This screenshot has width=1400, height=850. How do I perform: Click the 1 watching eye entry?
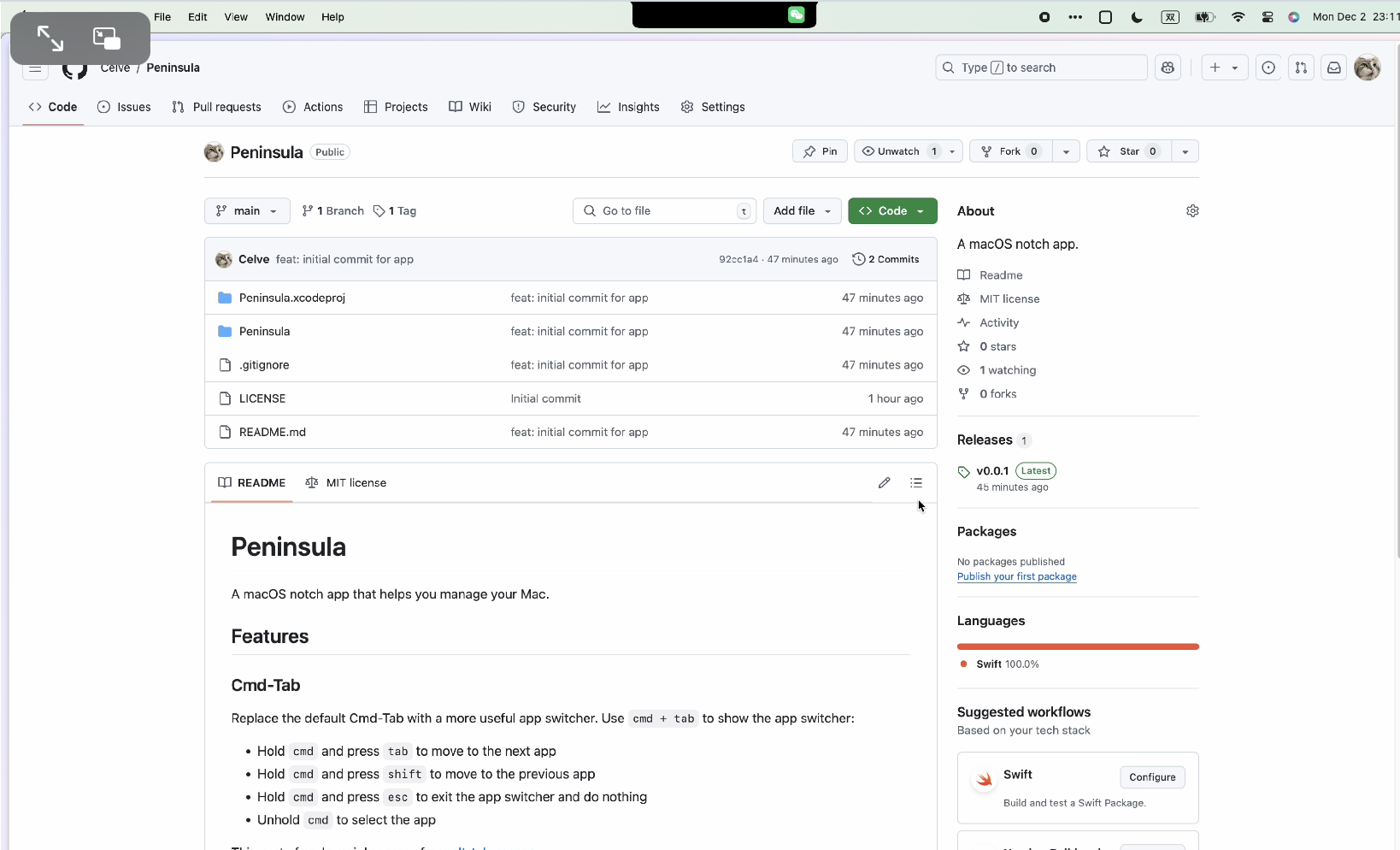997,370
